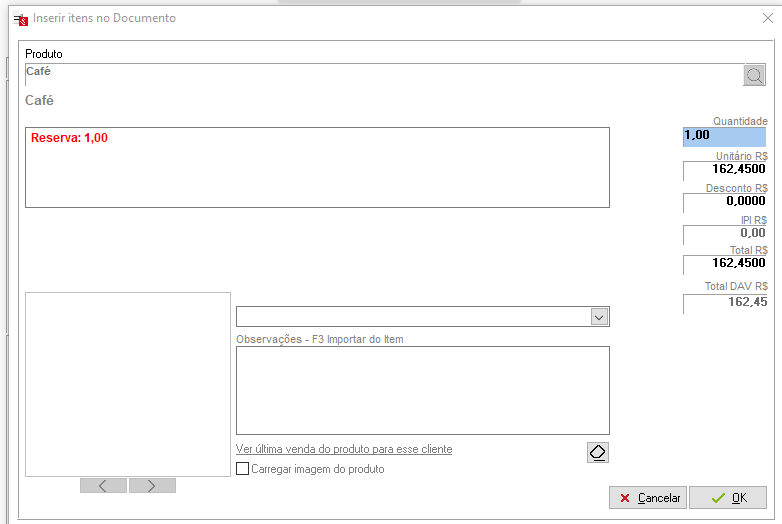Image resolution: width=782 pixels, height=524 pixels.
Task: Click the Total DAV R$ field
Action: 725,302
